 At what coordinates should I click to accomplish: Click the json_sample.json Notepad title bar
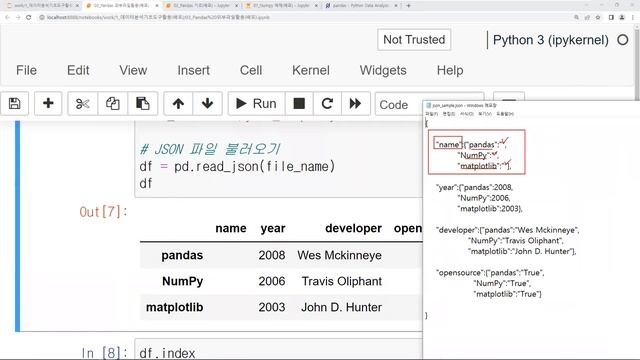(x=531, y=105)
